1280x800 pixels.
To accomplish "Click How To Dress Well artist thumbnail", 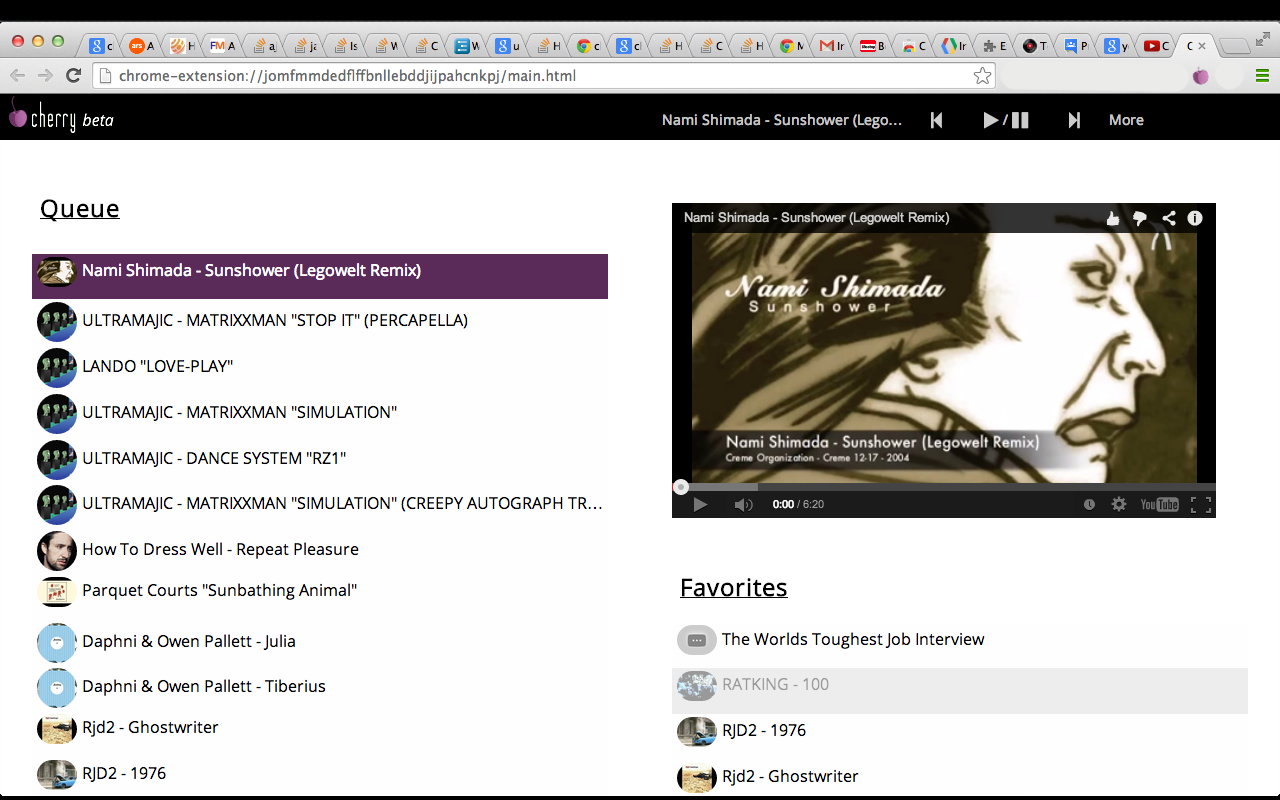I will (x=57, y=551).
